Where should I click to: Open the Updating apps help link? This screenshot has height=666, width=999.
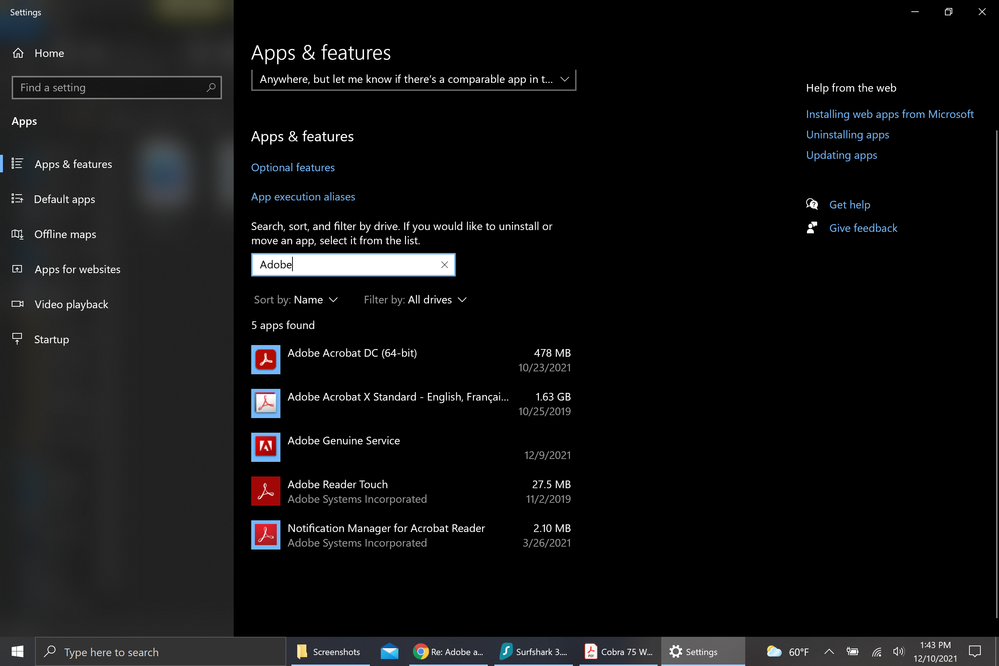(841, 155)
